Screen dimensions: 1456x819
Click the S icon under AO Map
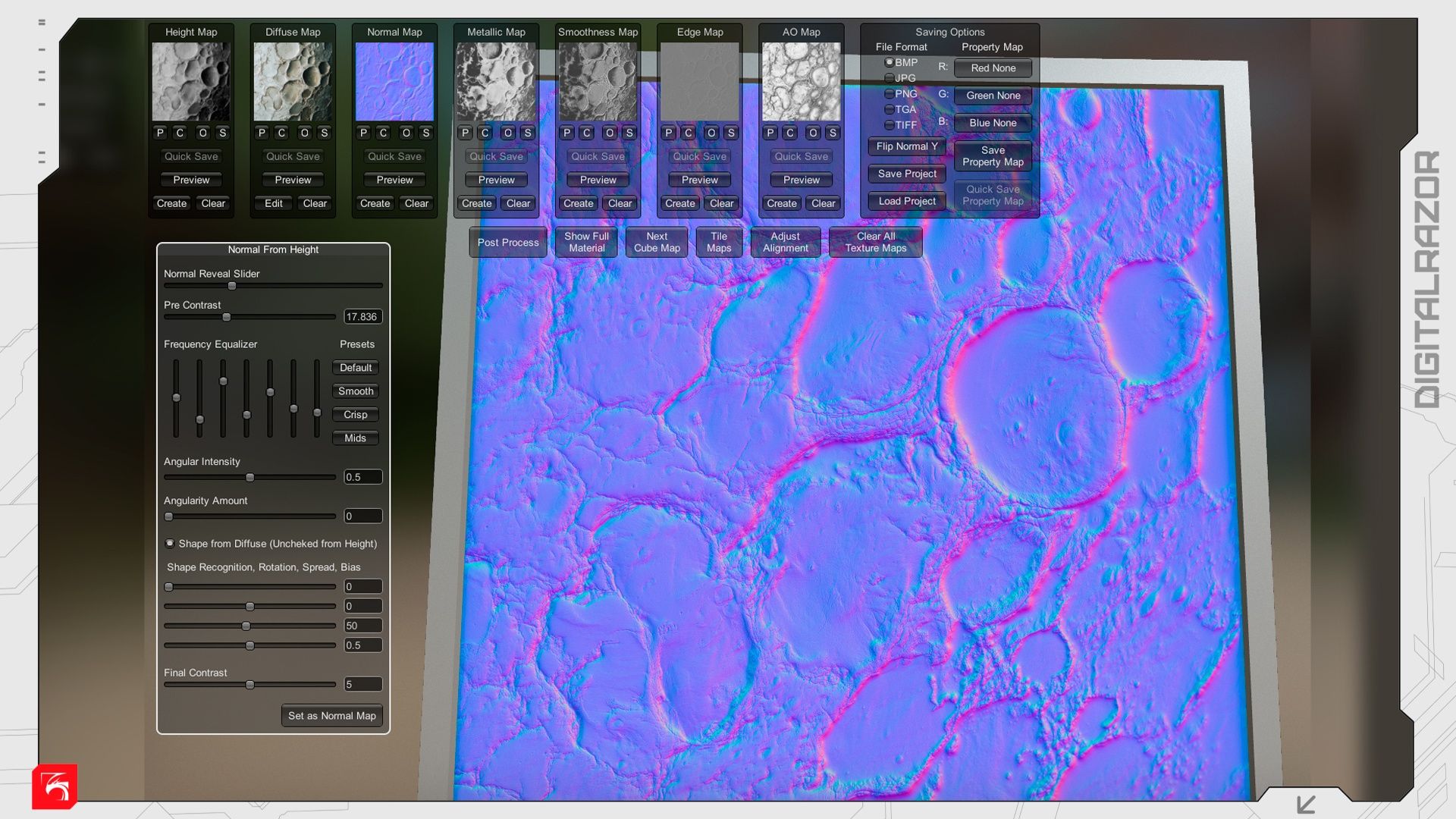[x=833, y=133]
